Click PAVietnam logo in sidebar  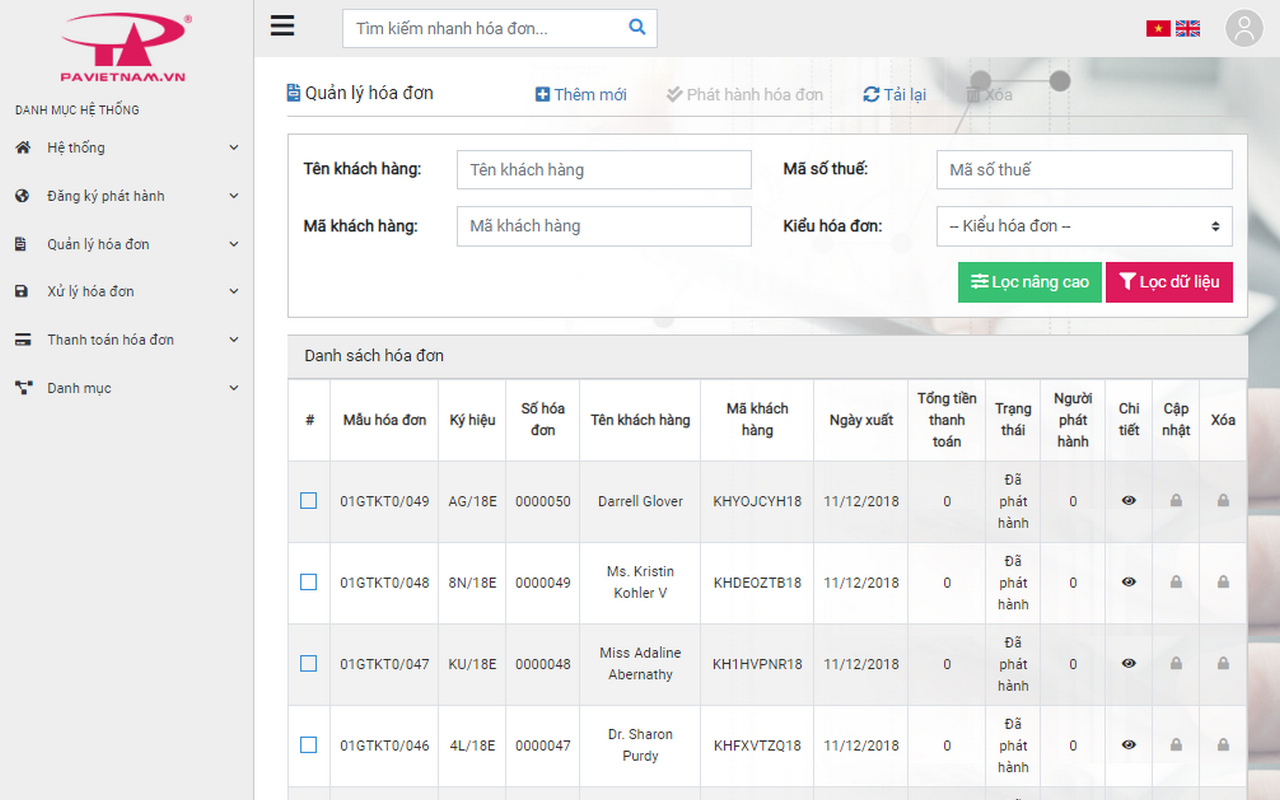pyautogui.click(x=123, y=48)
